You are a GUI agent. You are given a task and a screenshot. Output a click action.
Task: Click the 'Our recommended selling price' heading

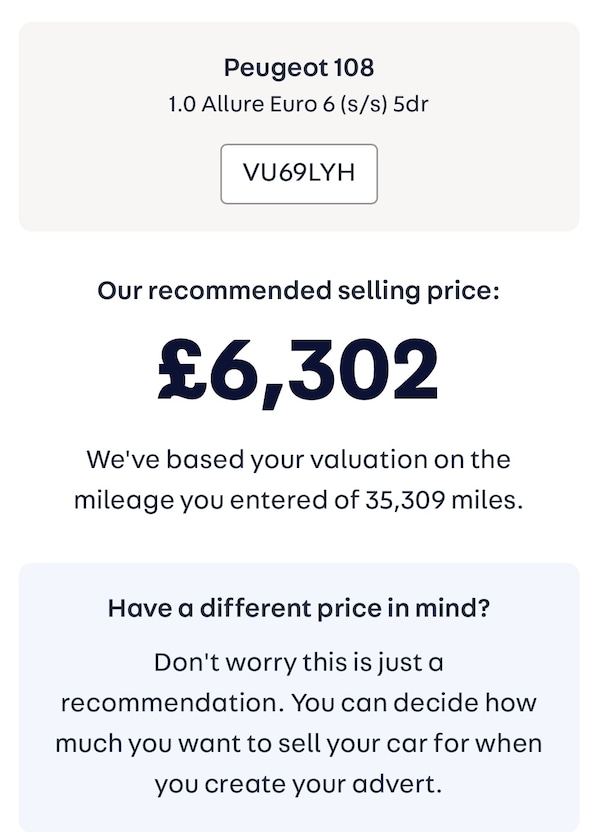point(299,291)
